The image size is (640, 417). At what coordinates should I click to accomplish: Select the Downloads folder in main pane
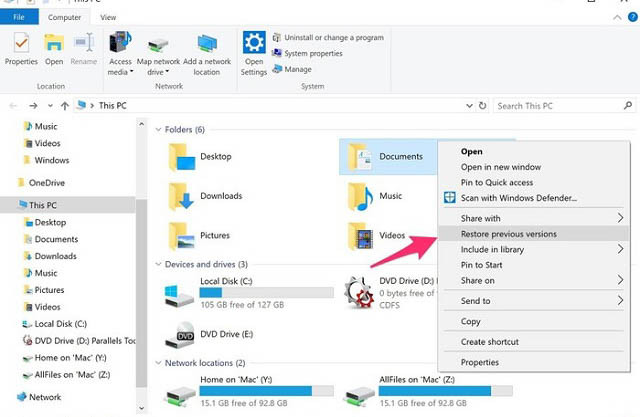point(205,196)
